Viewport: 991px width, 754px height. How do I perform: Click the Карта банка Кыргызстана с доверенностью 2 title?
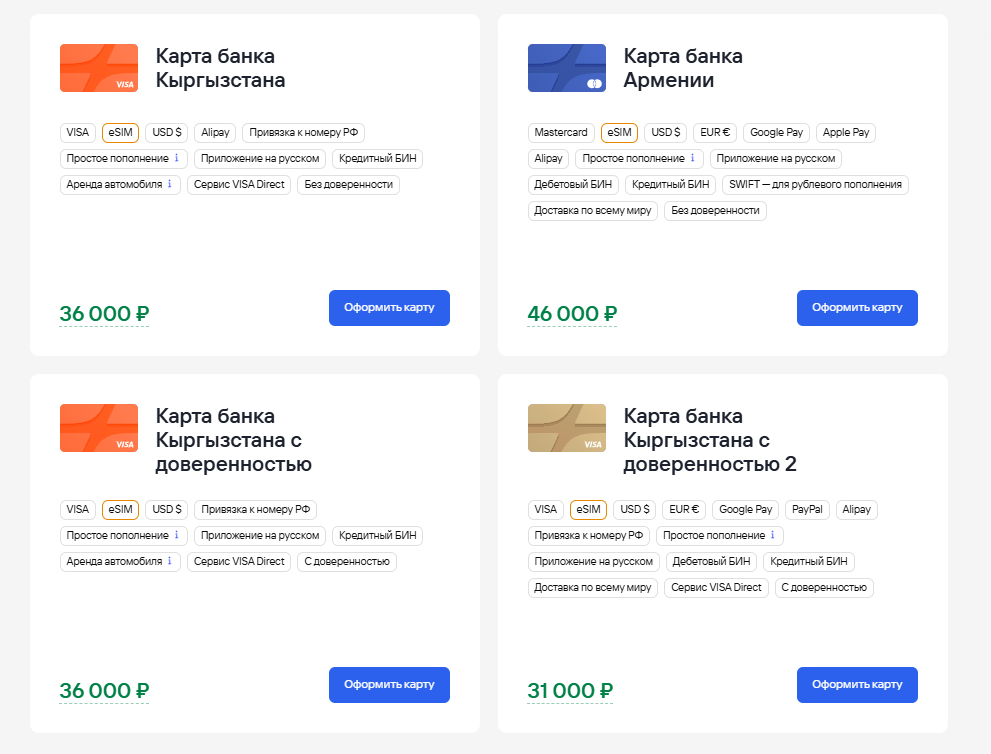click(x=710, y=440)
